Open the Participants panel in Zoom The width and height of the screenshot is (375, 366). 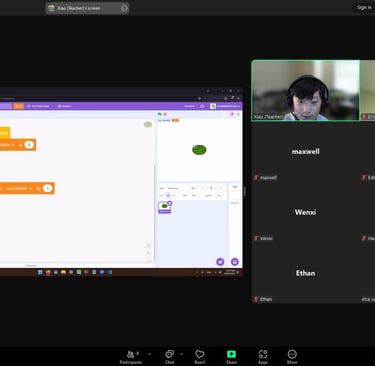pyautogui.click(x=131, y=357)
